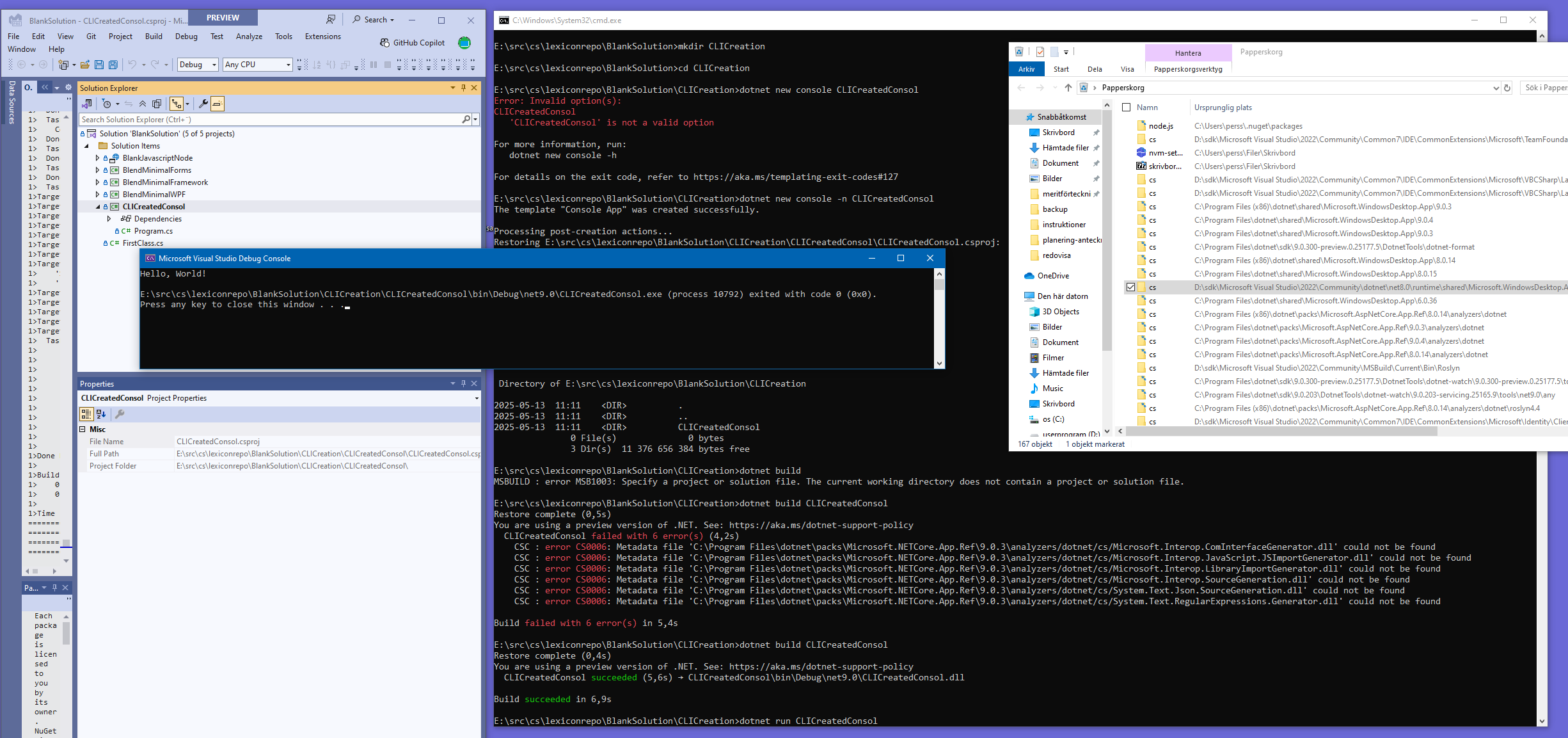Navigate up one folder in Papperskorg
This screenshot has width=1568, height=738.
[1067, 88]
